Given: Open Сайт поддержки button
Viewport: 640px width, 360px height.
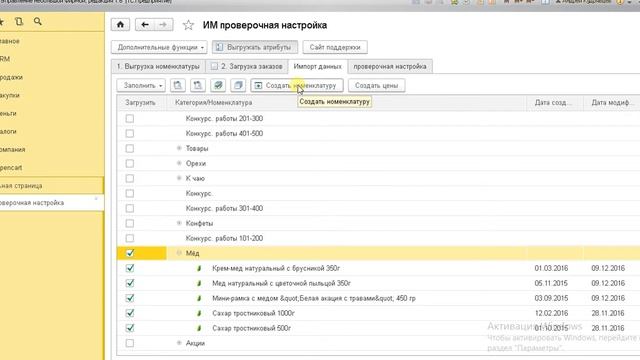Looking at the screenshot, I should (335, 47).
